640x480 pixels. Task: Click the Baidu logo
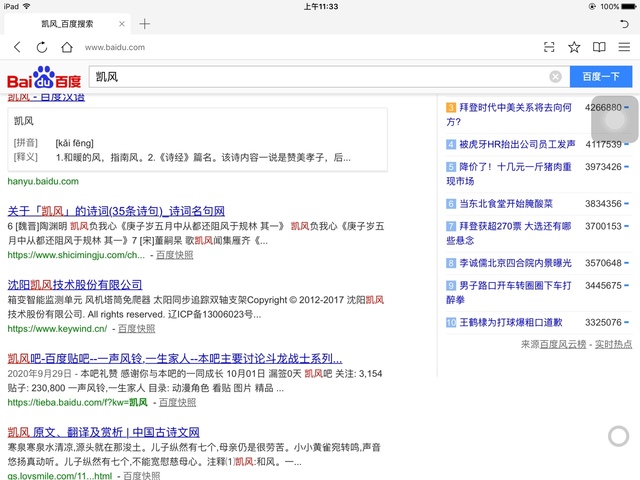[x=44, y=77]
